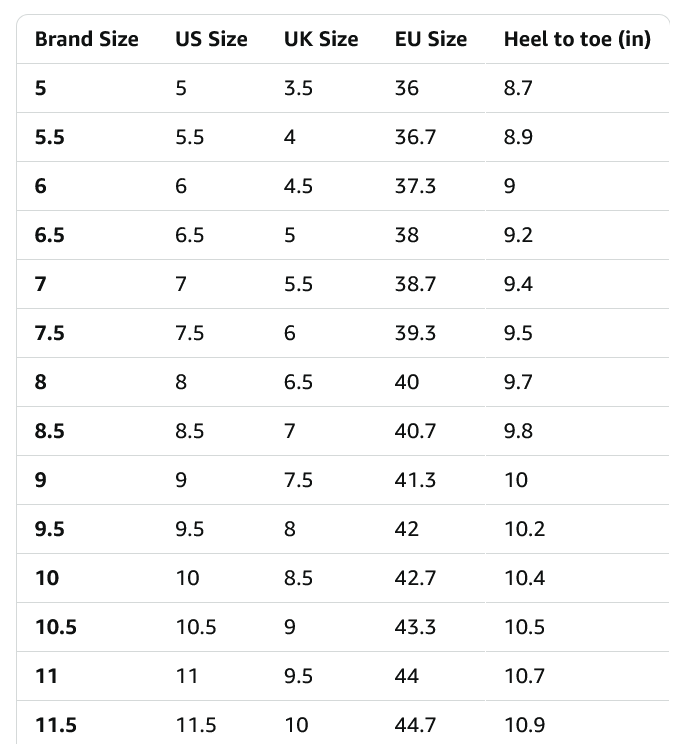
Task: Click the EU size 44 cell
Action: tap(407, 676)
